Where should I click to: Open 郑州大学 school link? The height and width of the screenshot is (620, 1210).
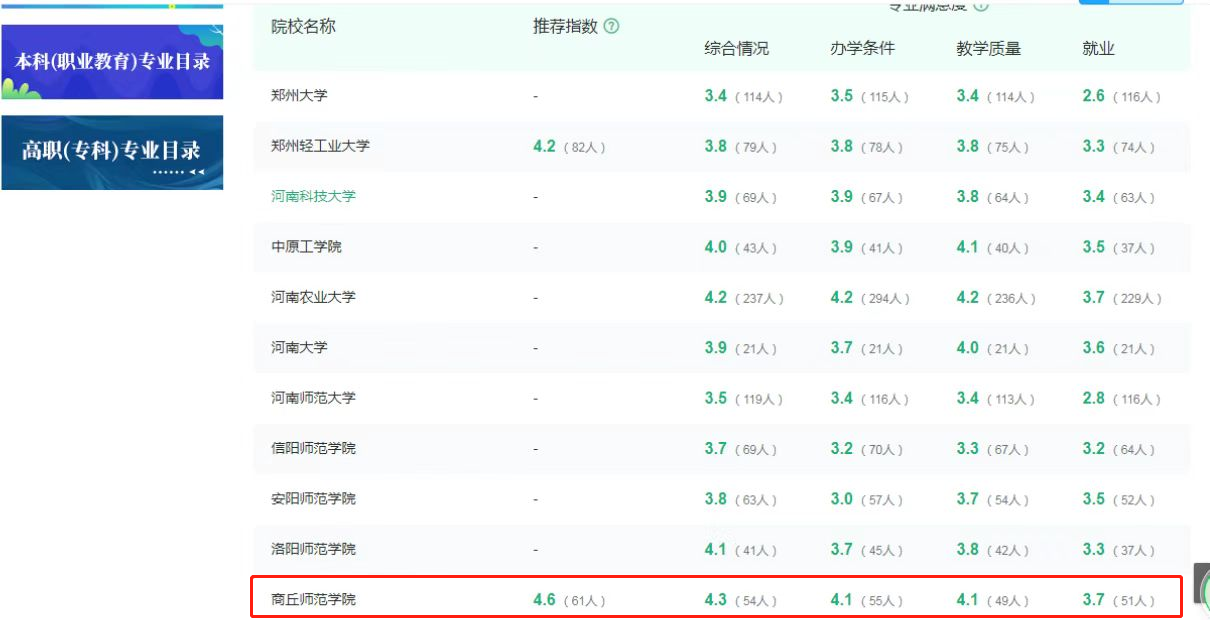point(299,96)
